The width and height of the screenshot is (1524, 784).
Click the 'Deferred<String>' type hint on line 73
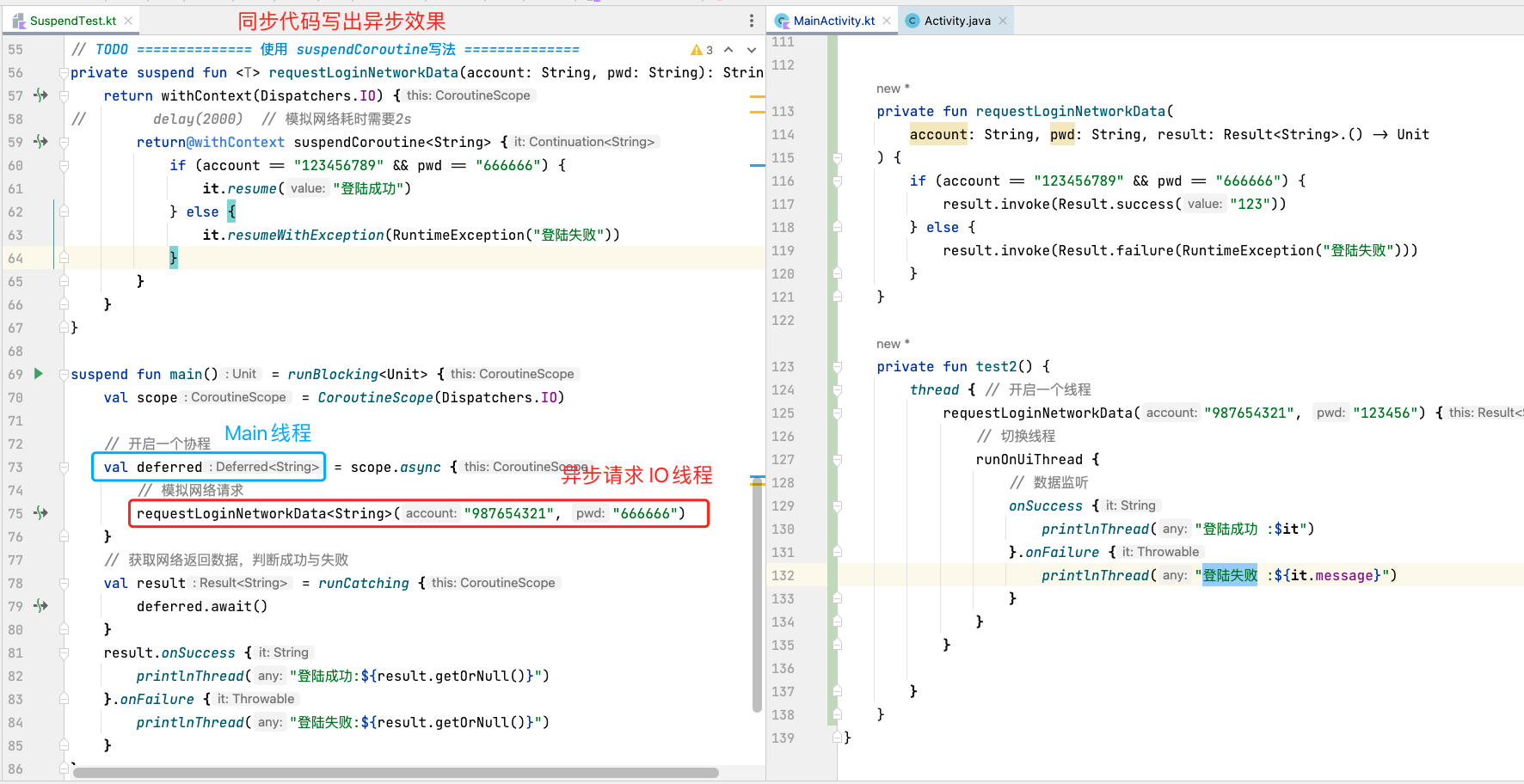pyautogui.click(x=267, y=467)
